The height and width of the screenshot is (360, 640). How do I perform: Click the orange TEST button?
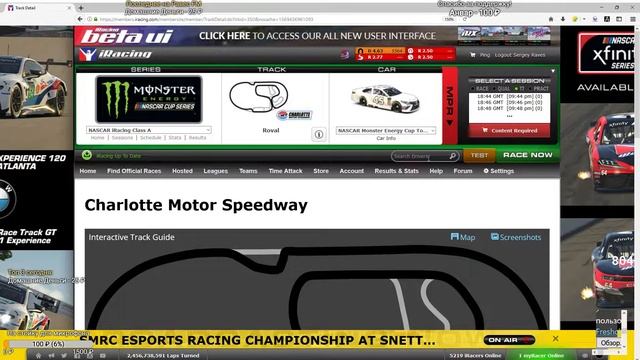479,156
